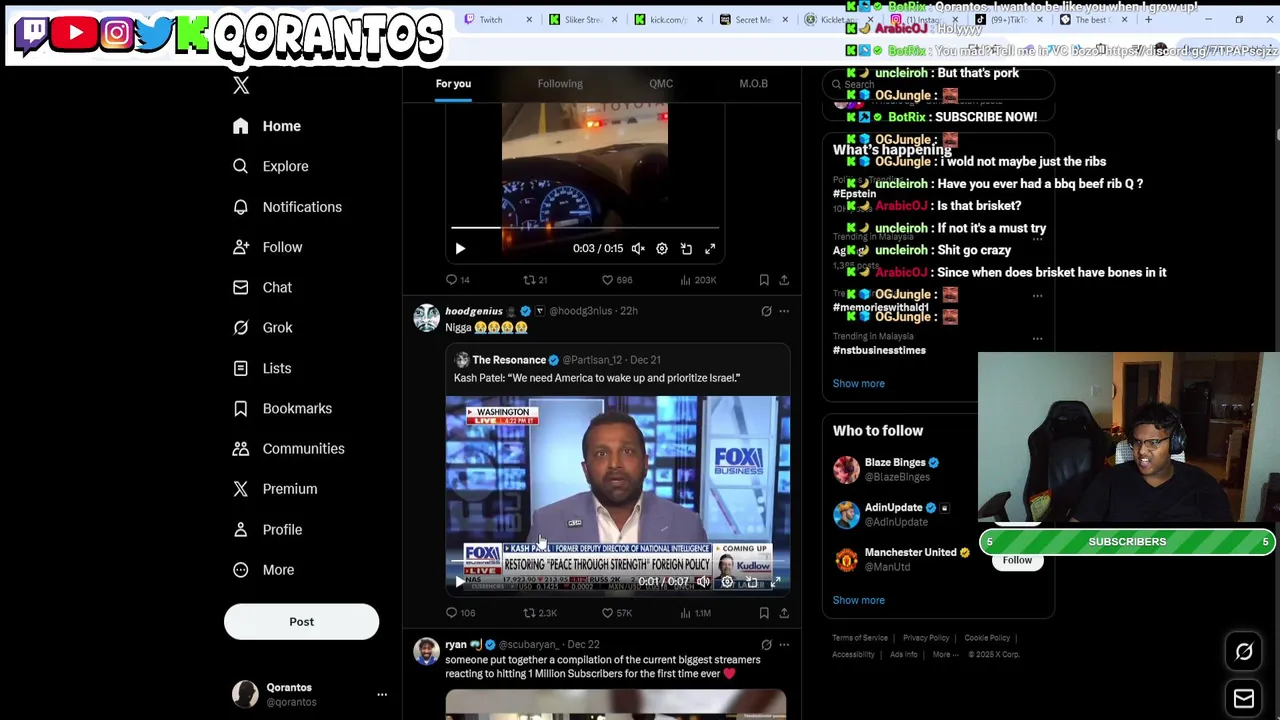This screenshot has height=720, width=1280.
Task: Expand car video to fullscreen
Action: (710, 249)
